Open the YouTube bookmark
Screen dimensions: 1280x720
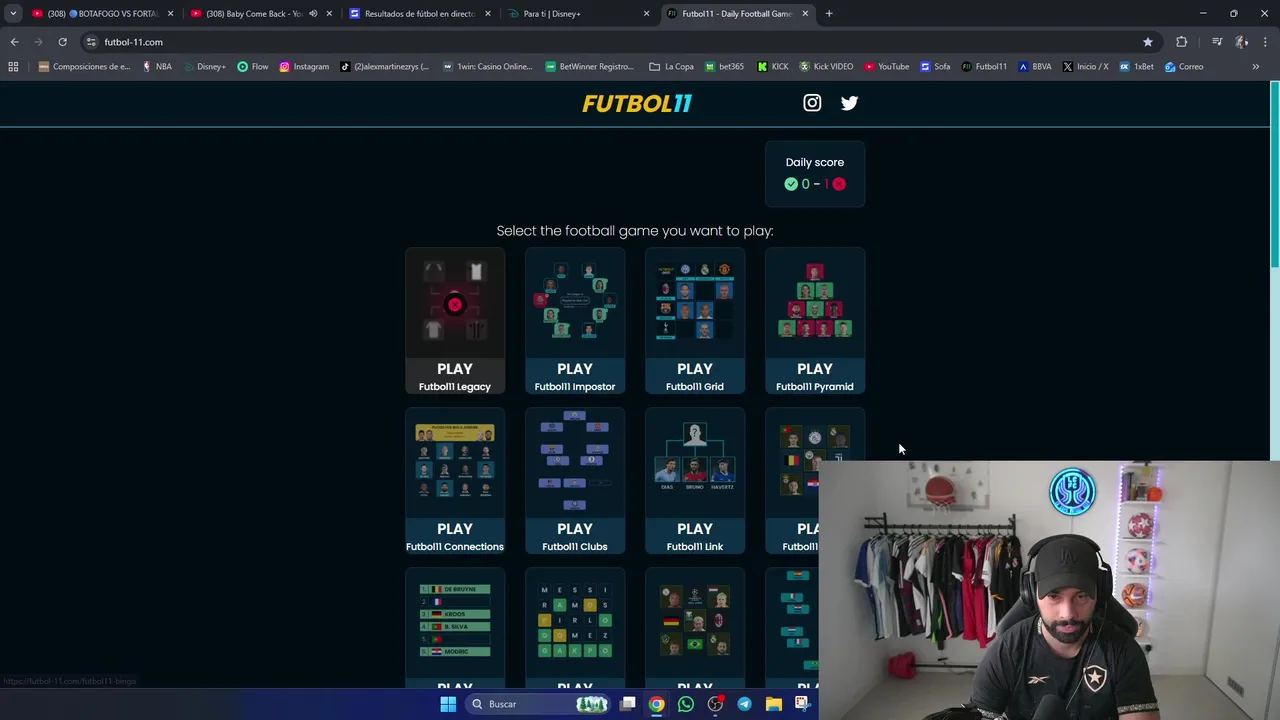coord(887,67)
